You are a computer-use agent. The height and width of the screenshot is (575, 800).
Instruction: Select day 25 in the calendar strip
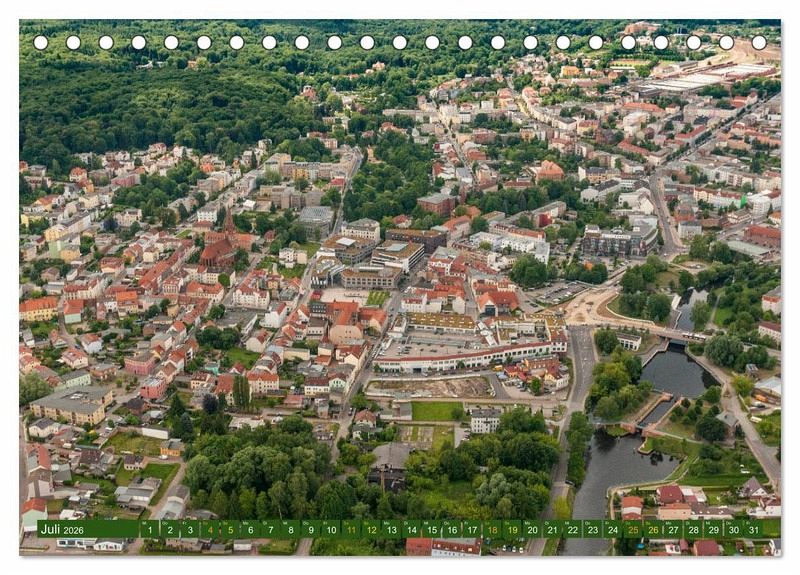pyautogui.click(x=633, y=529)
